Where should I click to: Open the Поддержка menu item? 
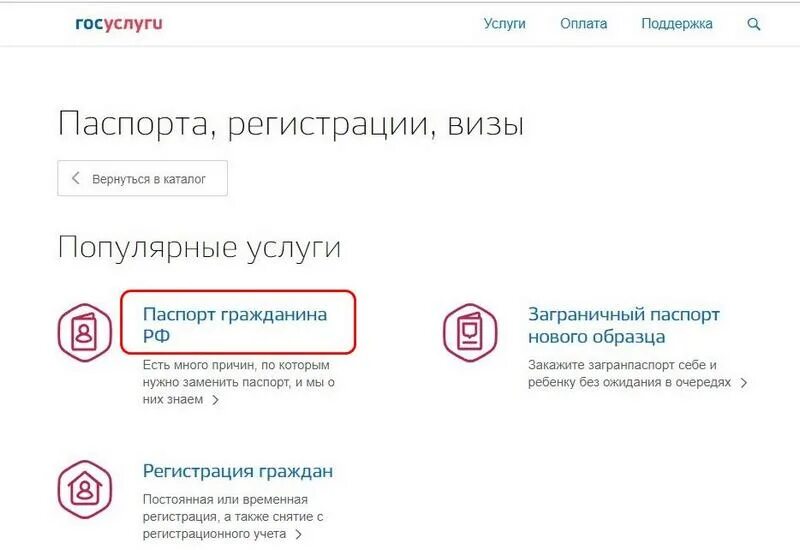pyautogui.click(x=677, y=24)
